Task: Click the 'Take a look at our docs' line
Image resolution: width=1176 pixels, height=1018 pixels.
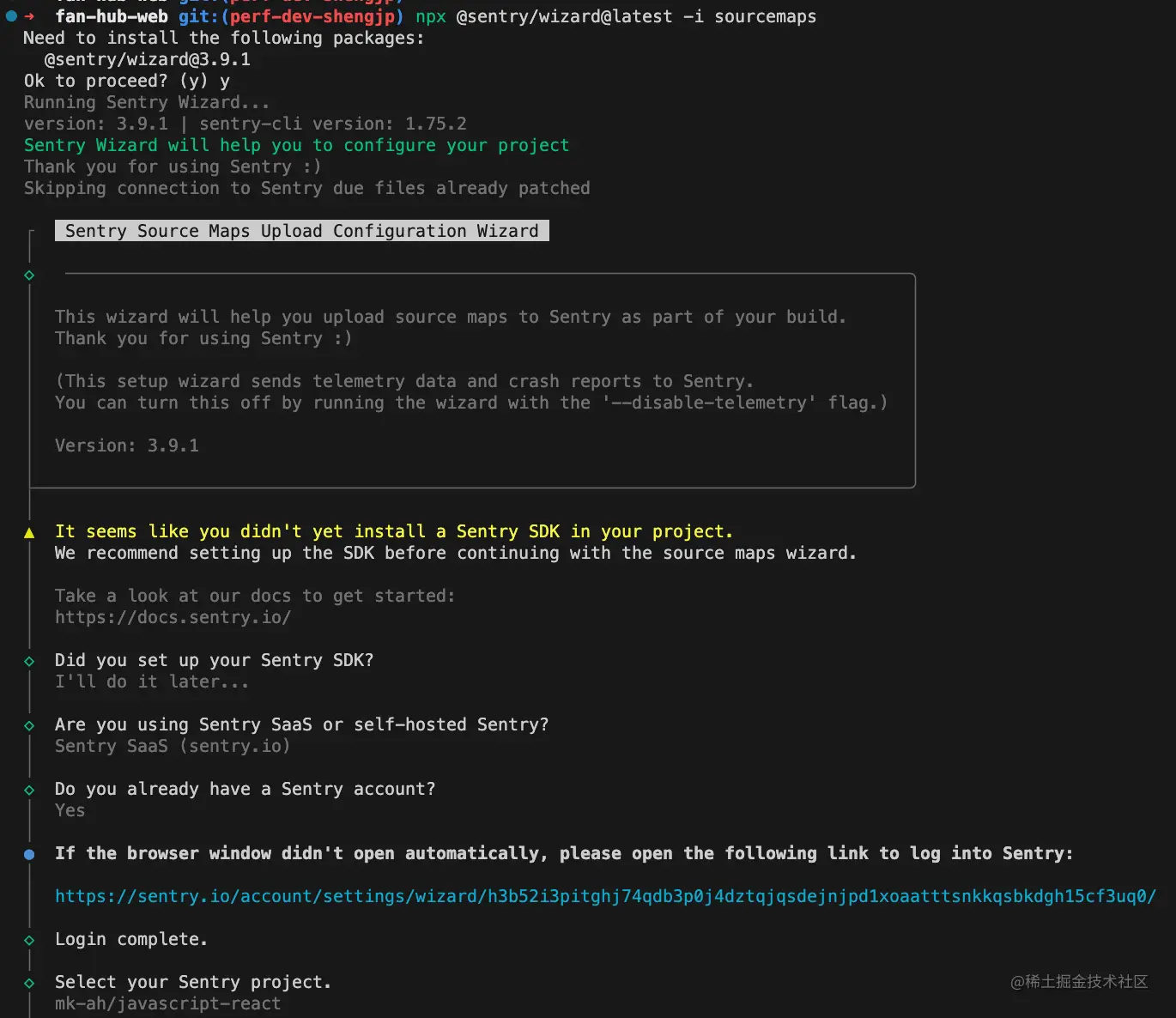Action: click(255, 596)
